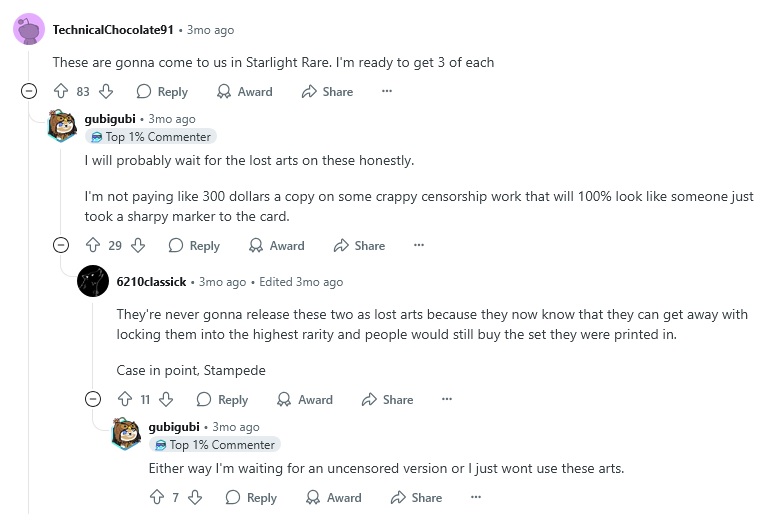This screenshot has height=526, width=775.
Task: Collapse 6210classick's reply thread
Action: 93,399
